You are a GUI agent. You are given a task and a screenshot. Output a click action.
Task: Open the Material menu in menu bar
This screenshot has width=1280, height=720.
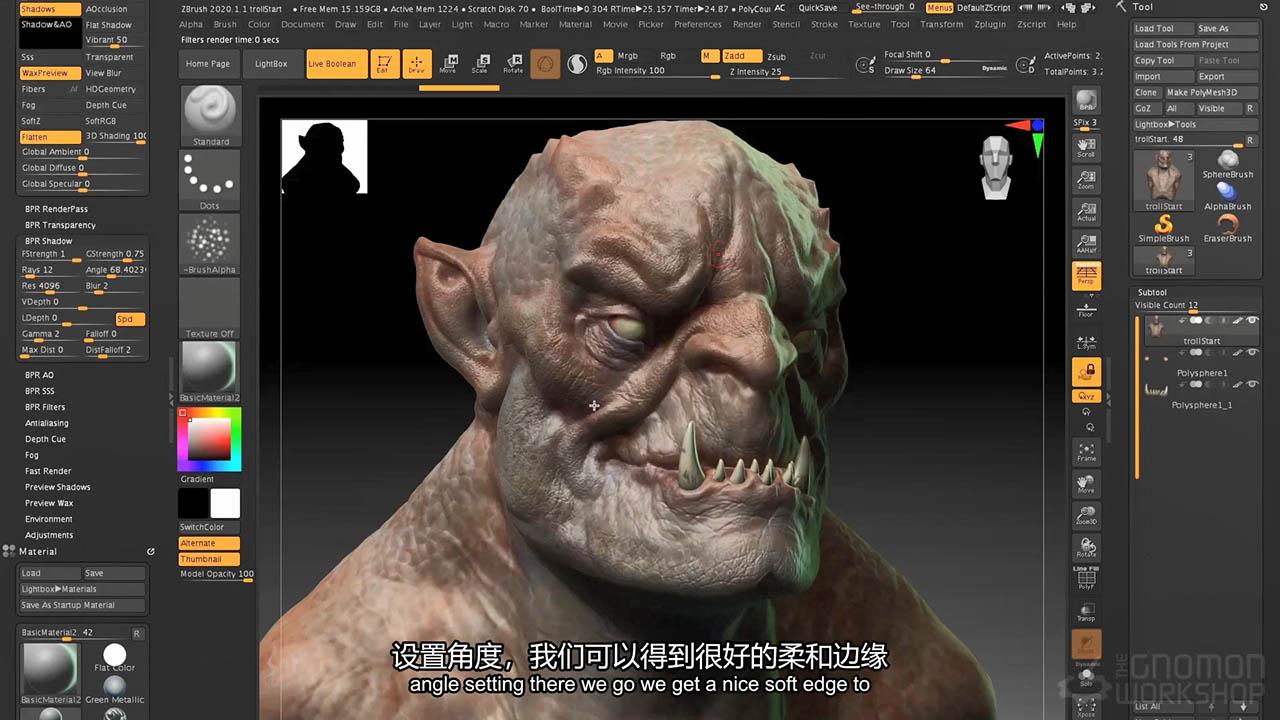575,24
